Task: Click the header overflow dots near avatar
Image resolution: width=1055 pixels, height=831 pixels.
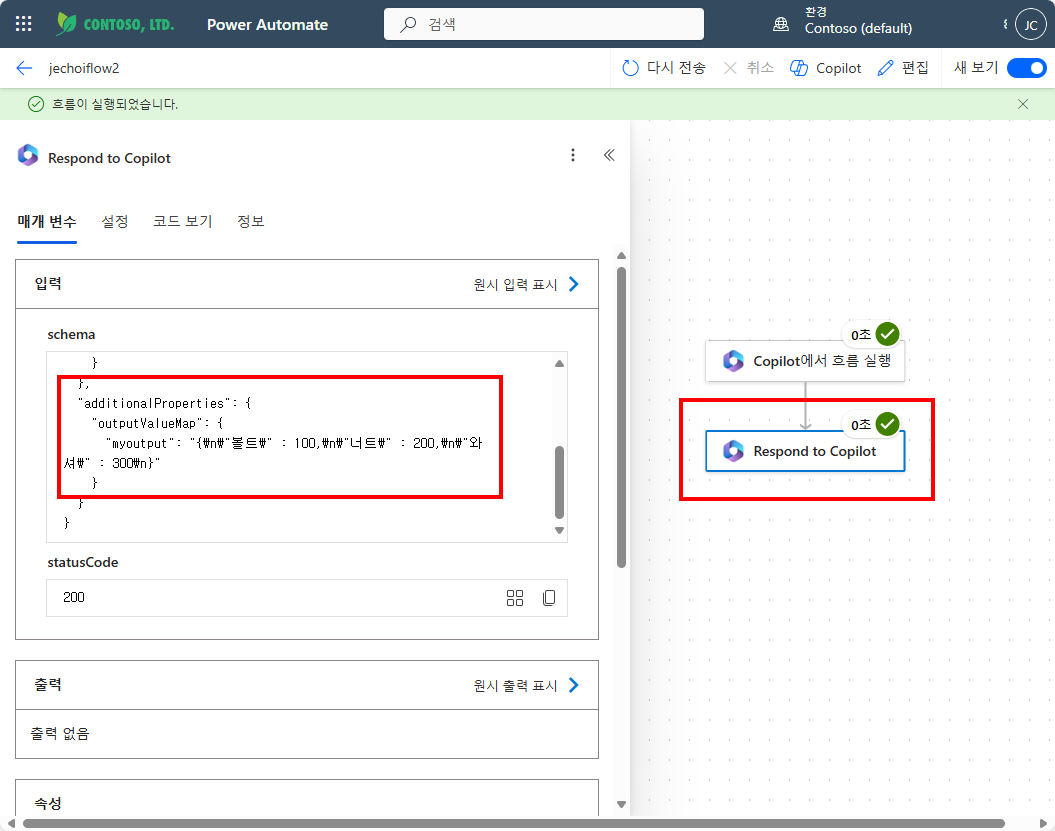Action: 1005,24
